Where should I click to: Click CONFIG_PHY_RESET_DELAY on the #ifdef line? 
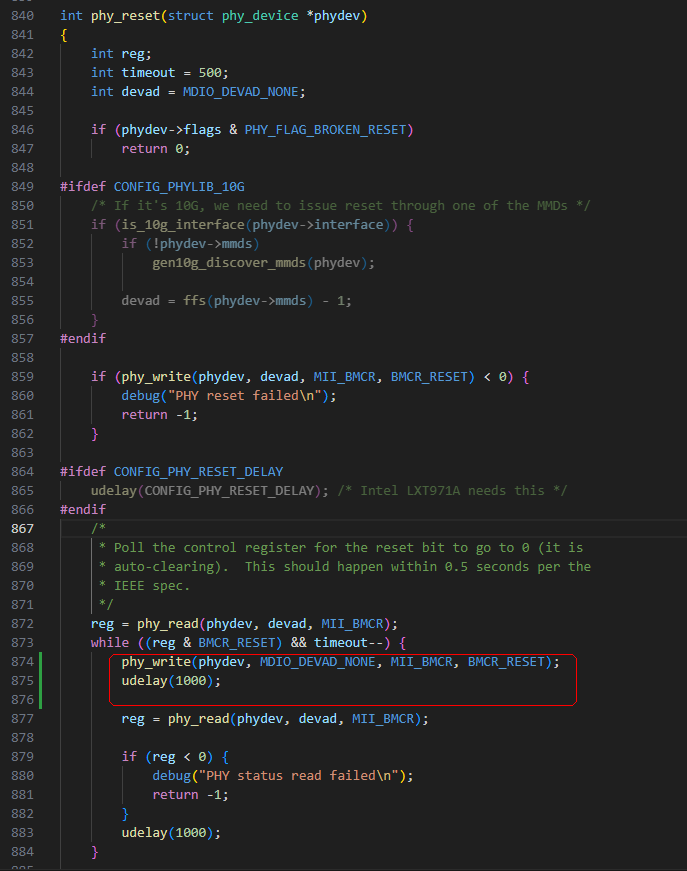[198, 472]
